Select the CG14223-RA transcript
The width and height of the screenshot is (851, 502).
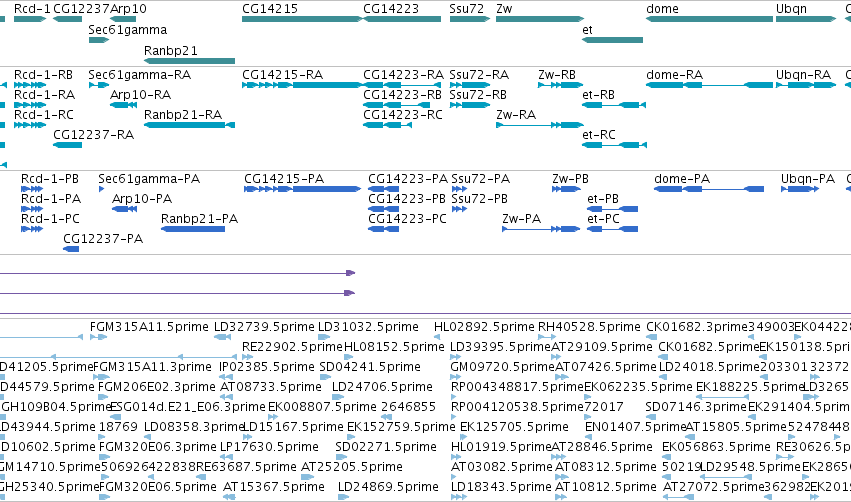click(x=402, y=85)
